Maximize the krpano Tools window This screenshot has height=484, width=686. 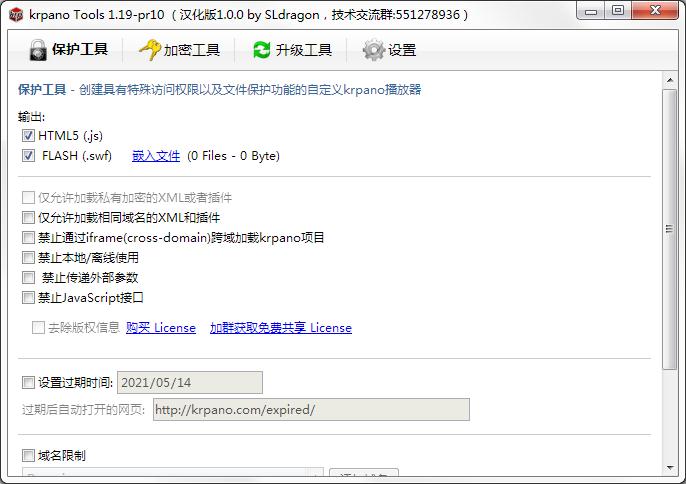[618, 11]
